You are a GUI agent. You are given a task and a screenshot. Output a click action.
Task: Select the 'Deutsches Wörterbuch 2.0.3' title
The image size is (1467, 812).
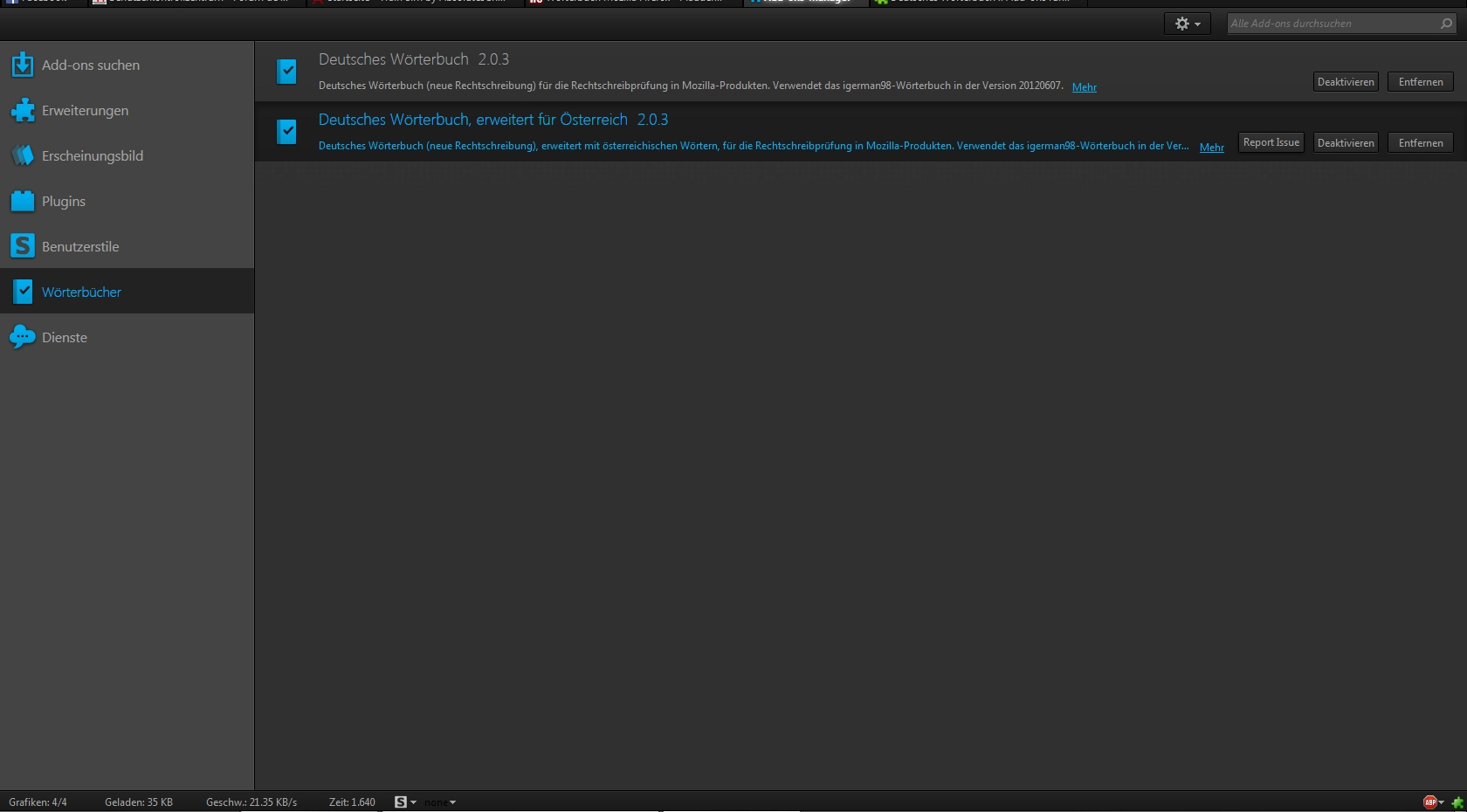click(414, 59)
